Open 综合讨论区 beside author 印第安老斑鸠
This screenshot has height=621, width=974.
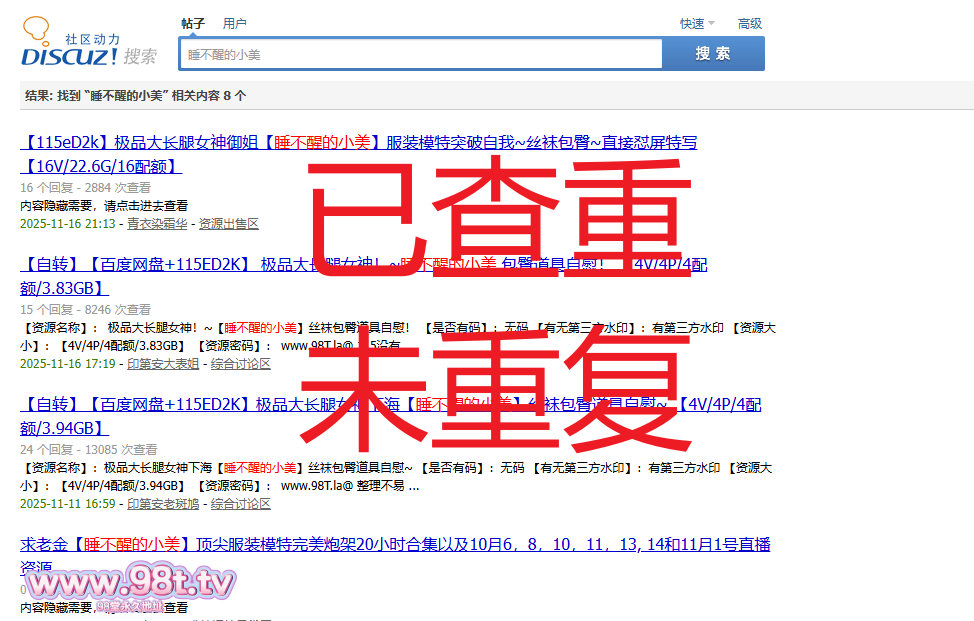tap(241, 504)
